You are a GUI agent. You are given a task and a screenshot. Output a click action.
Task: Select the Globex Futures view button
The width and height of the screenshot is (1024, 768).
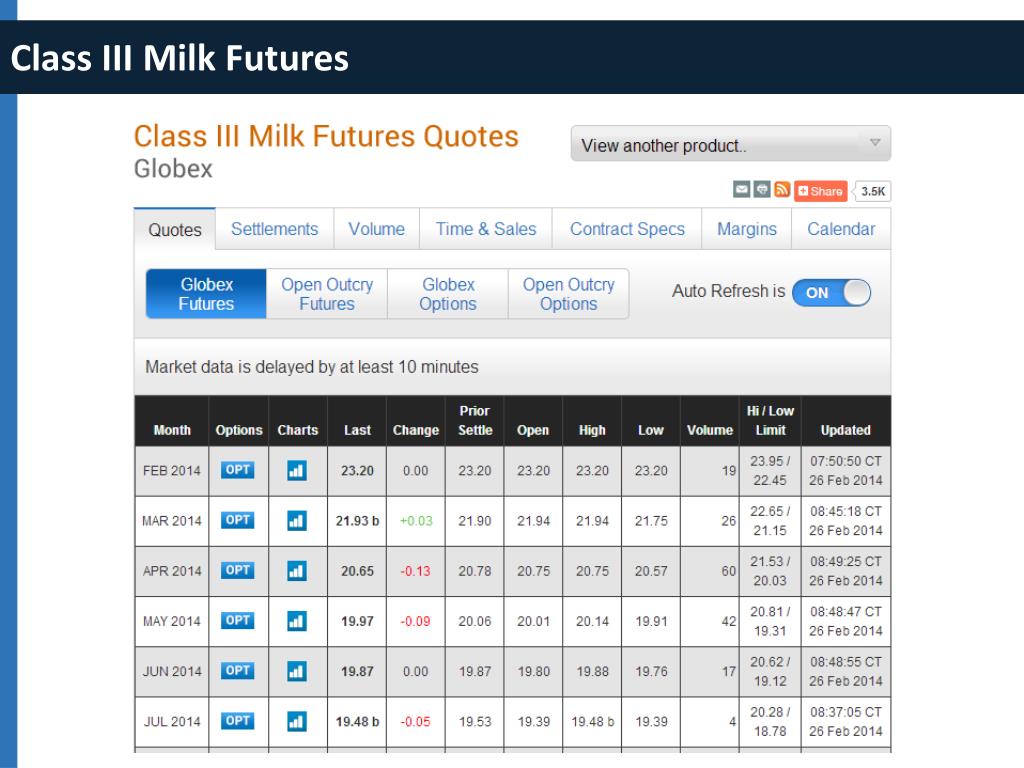point(206,294)
